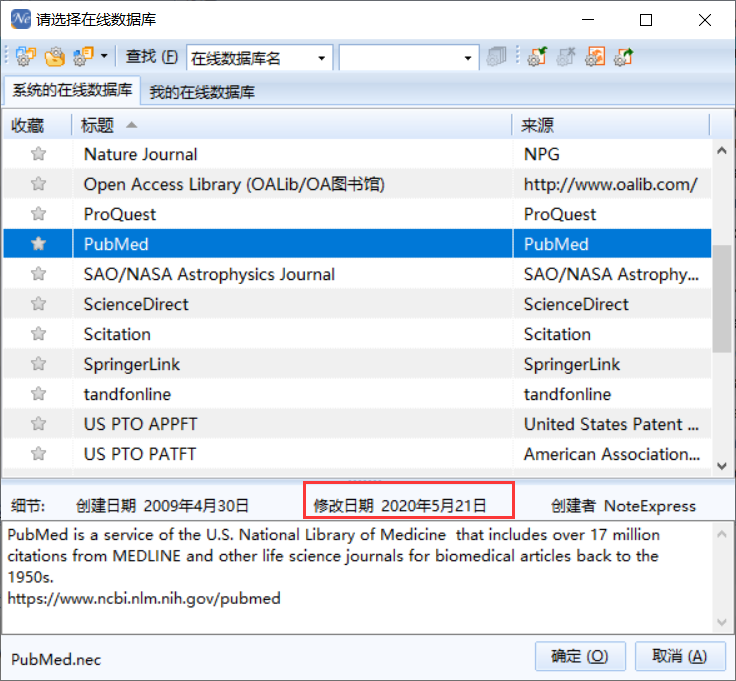Click the orange folder gear toolbar icon

click(x=55, y=57)
